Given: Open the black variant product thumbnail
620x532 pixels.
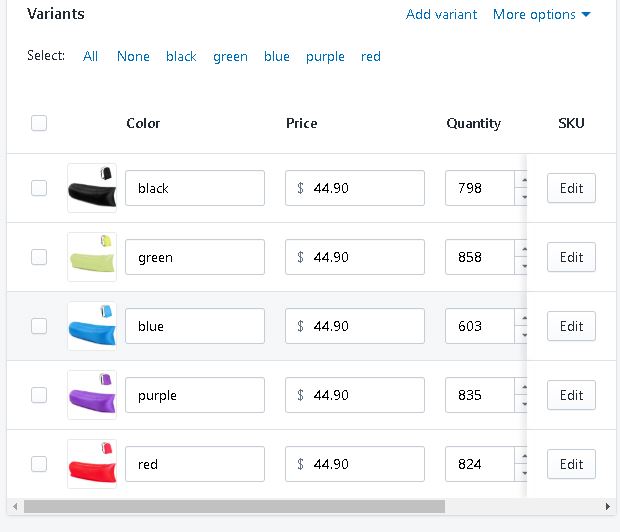Looking at the screenshot, I should click(92, 188).
